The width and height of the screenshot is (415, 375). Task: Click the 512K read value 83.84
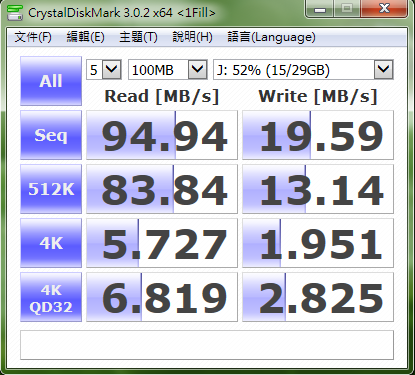pyautogui.click(x=162, y=189)
